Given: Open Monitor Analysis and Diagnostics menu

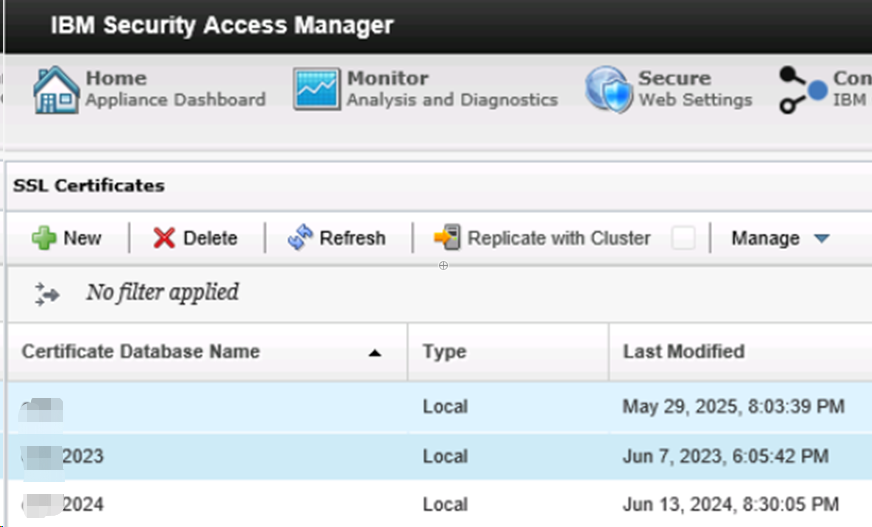Looking at the screenshot, I should pyautogui.click(x=425, y=90).
